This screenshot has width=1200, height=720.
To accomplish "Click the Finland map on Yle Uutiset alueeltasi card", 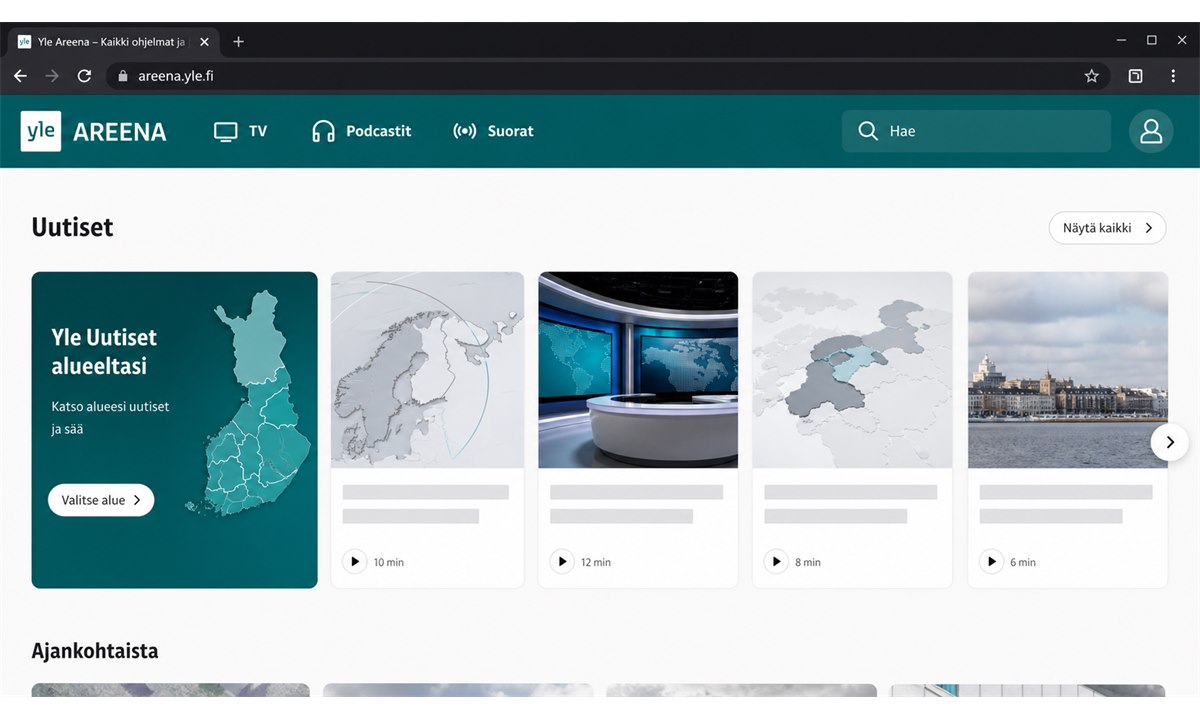I will click(x=250, y=405).
